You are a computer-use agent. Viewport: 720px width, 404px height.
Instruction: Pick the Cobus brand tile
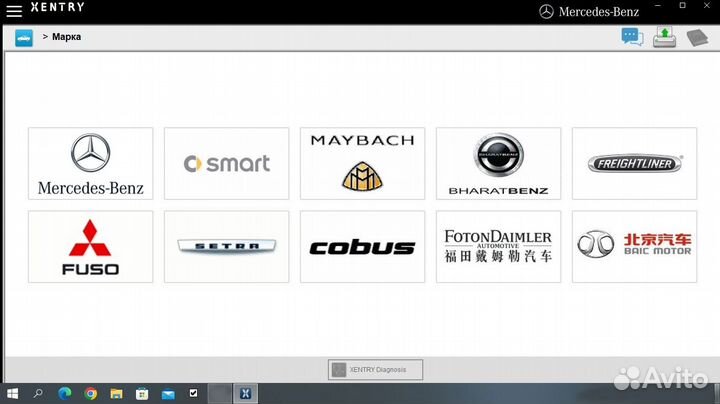[x=362, y=246]
